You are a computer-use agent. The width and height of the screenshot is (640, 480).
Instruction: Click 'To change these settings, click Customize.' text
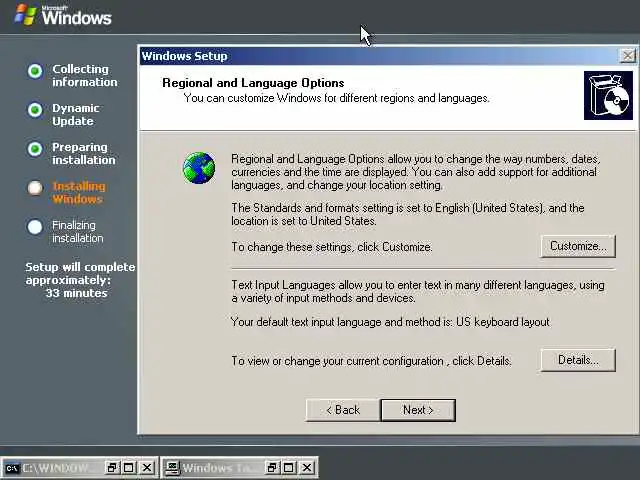click(x=332, y=247)
